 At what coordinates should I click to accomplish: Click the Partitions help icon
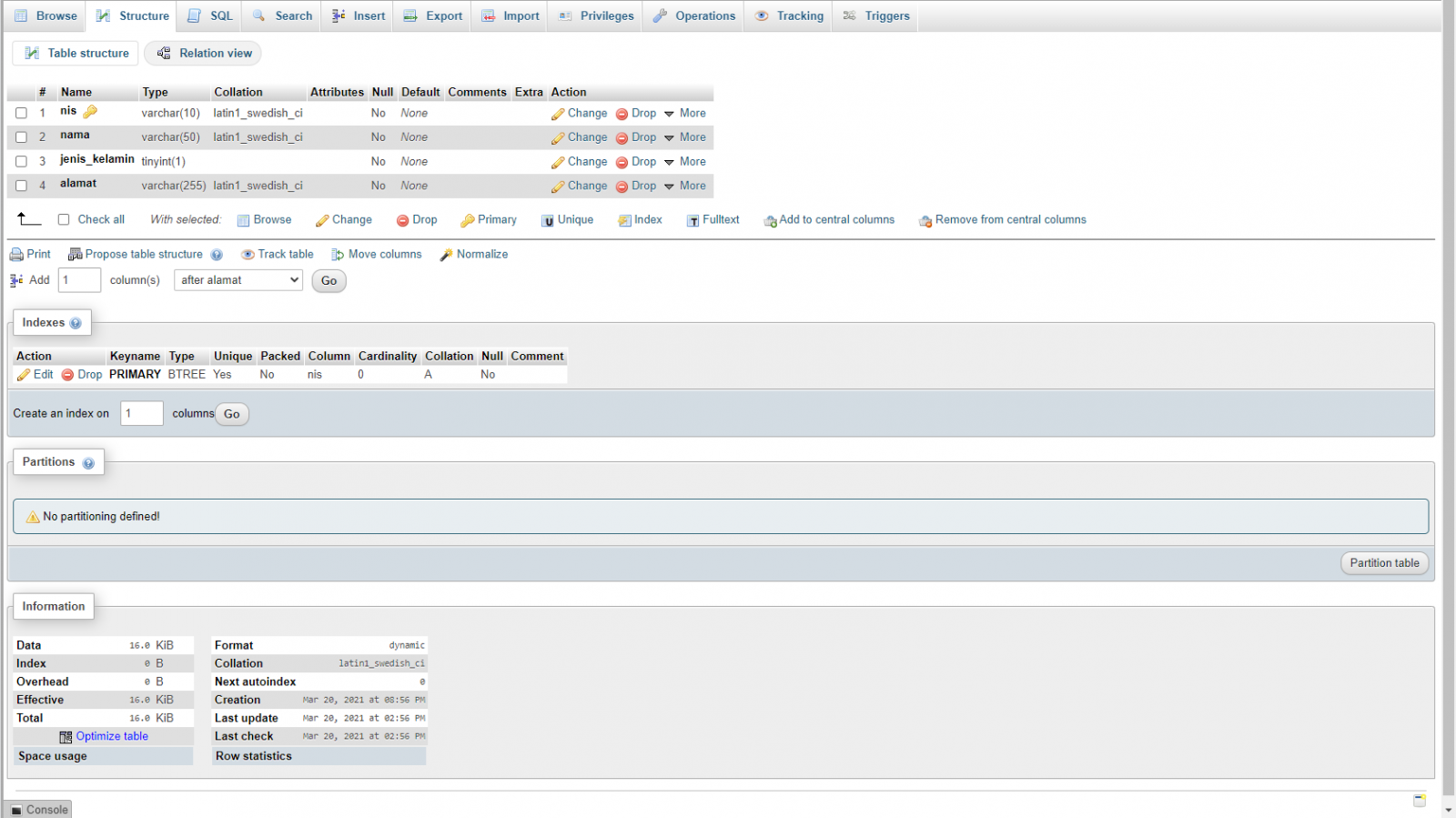click(x=88, y=463)
